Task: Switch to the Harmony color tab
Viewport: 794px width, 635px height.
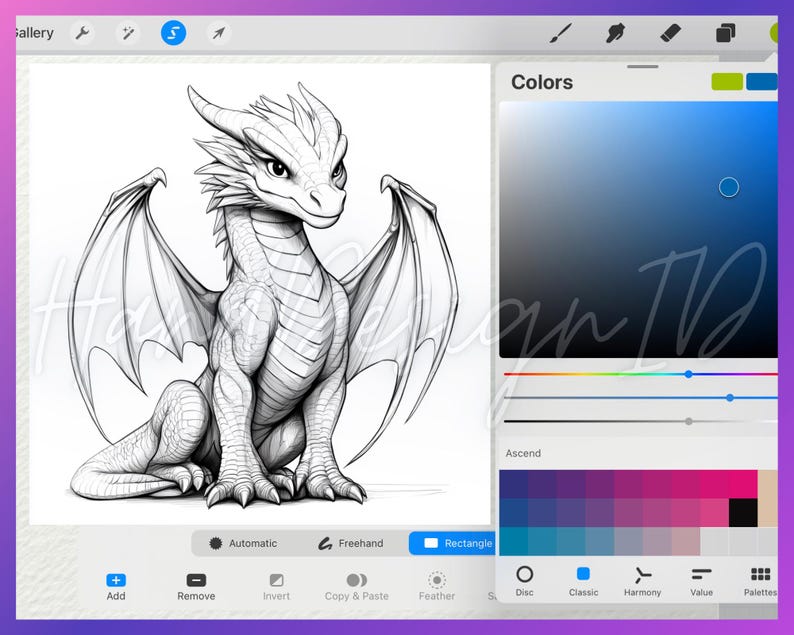Action: click(x=642, y=581)
